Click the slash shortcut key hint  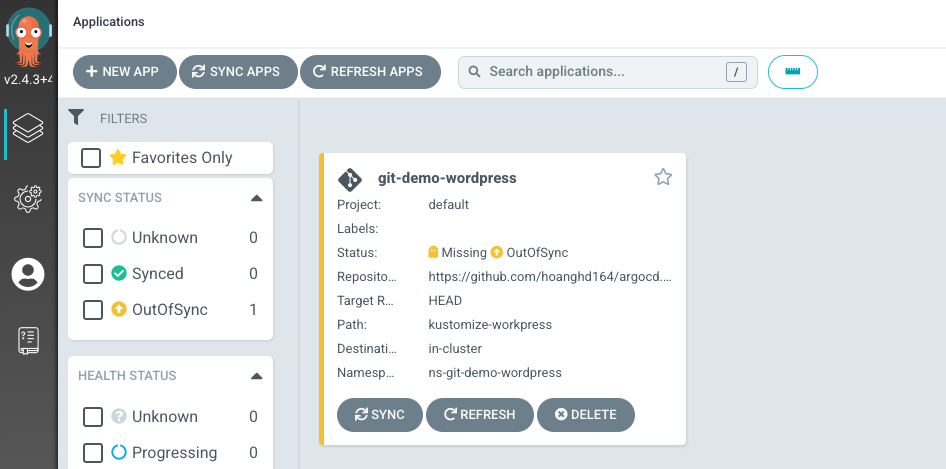point(736,72)
